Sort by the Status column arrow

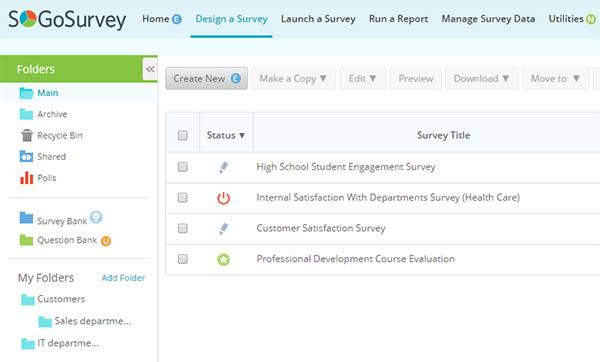242,135
